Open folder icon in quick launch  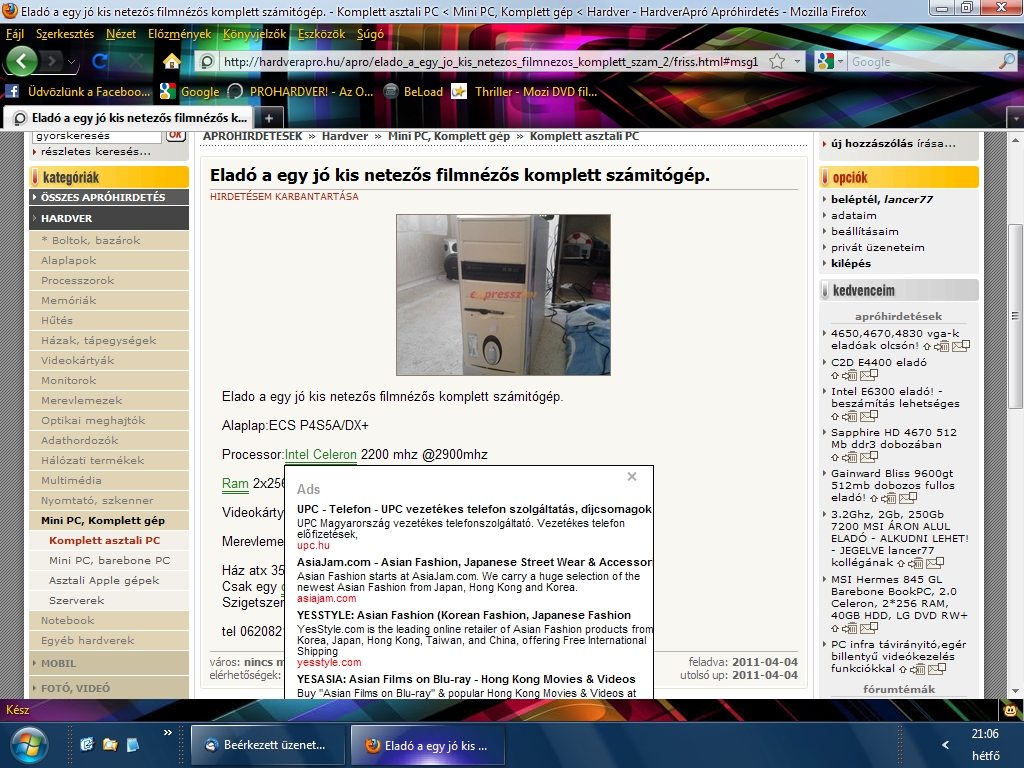click(x=110, y=744)
